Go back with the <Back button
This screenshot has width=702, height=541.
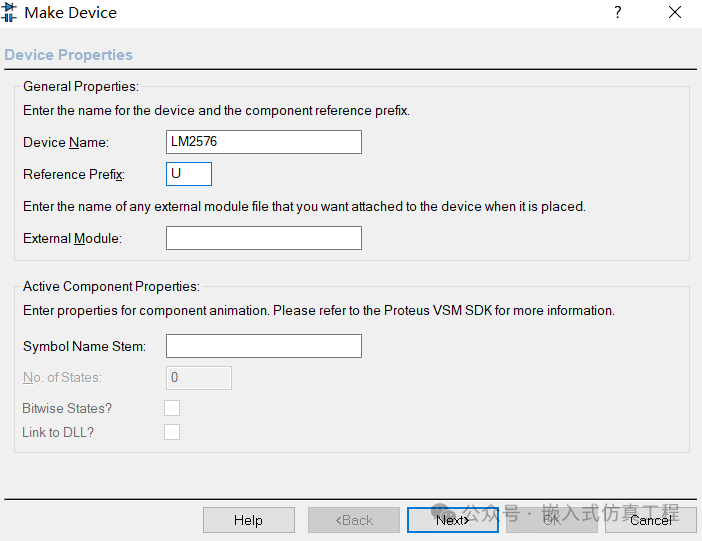click(x=354, y=520)
